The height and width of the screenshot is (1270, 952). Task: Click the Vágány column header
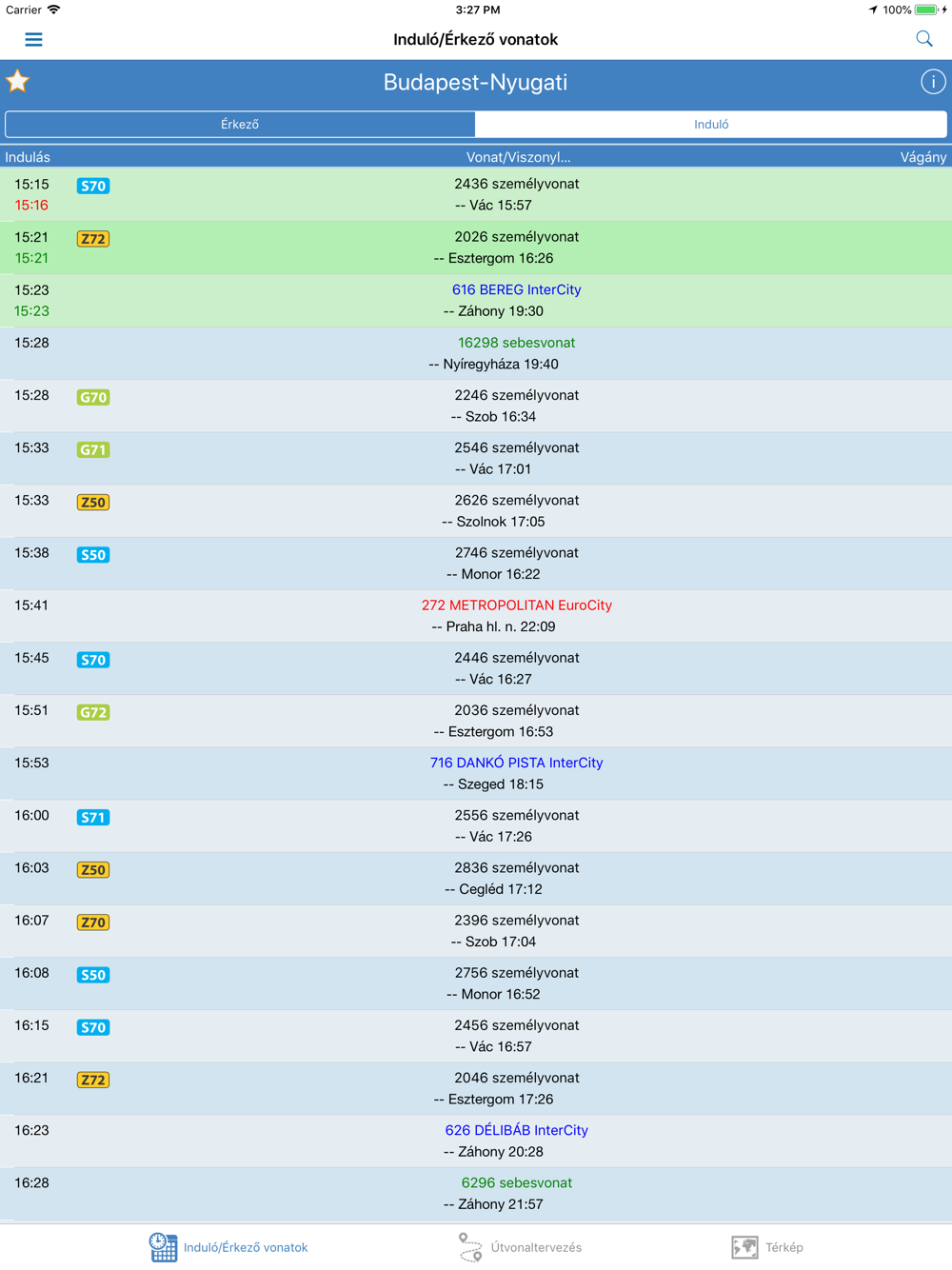922,157
